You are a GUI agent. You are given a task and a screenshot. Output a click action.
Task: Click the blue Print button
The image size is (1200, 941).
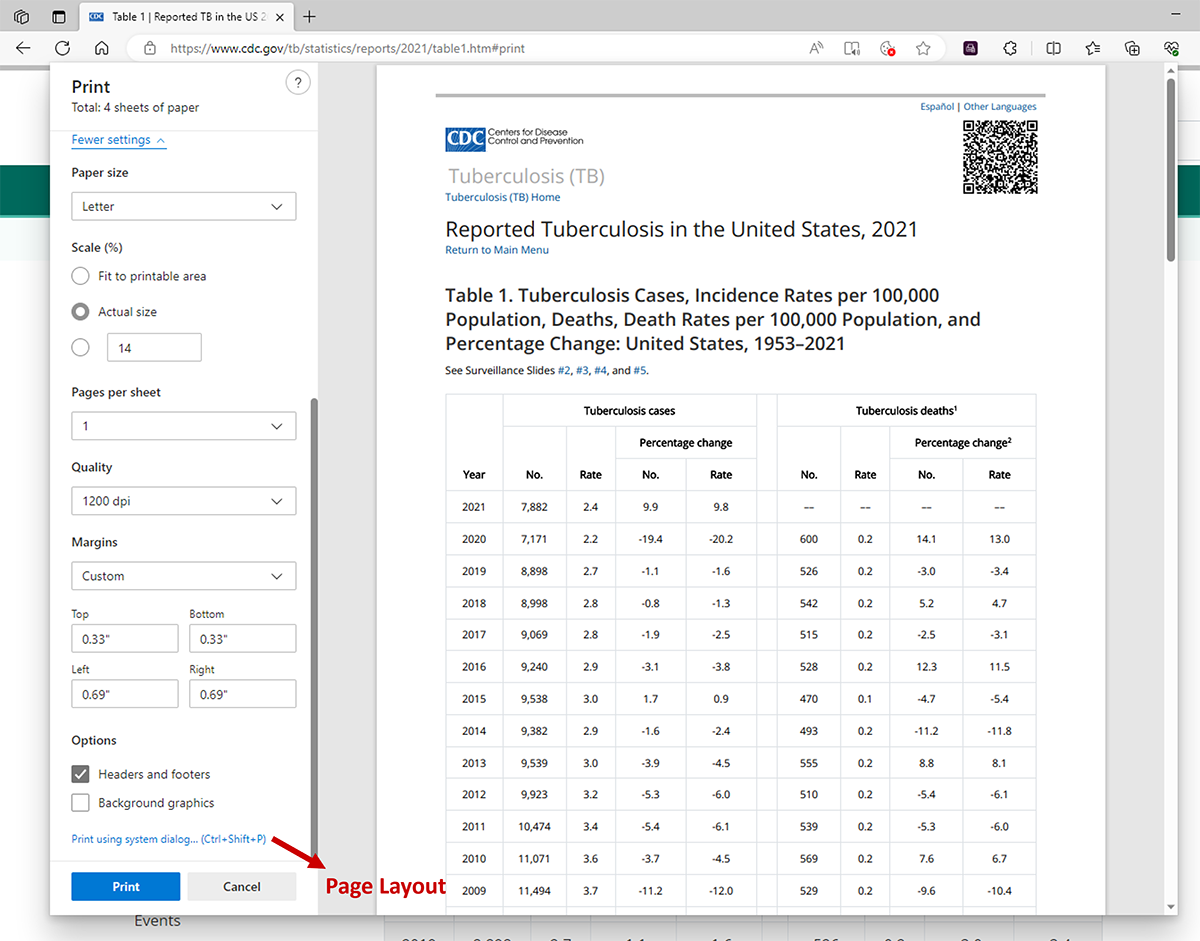tap(126, 886)
